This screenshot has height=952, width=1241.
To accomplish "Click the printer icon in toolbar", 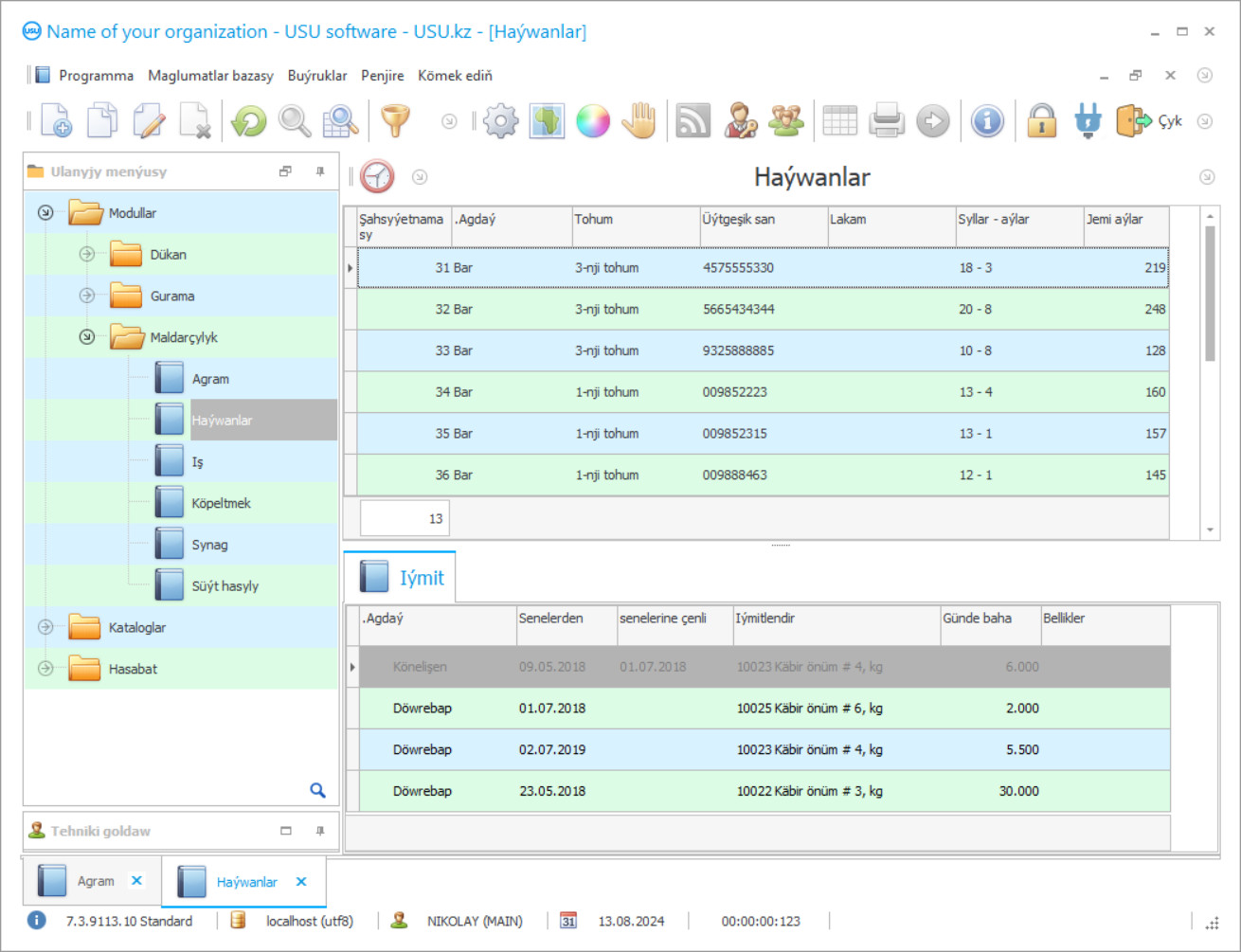I will click(x=887, y=121).
